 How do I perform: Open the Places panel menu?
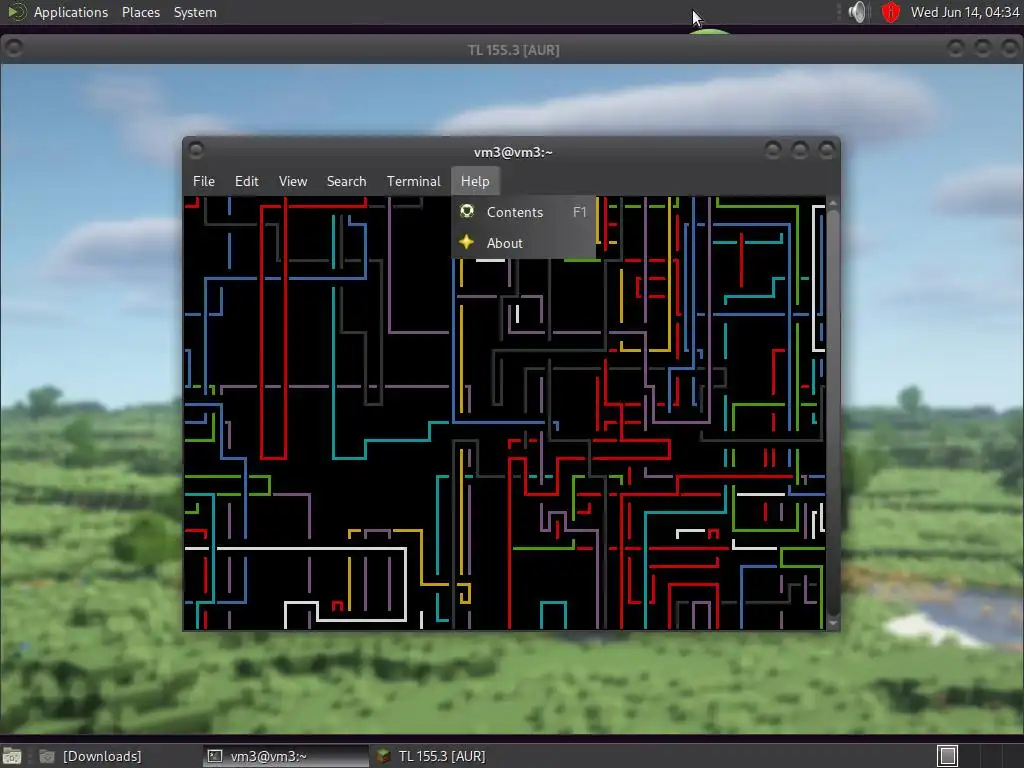[141, 12]
